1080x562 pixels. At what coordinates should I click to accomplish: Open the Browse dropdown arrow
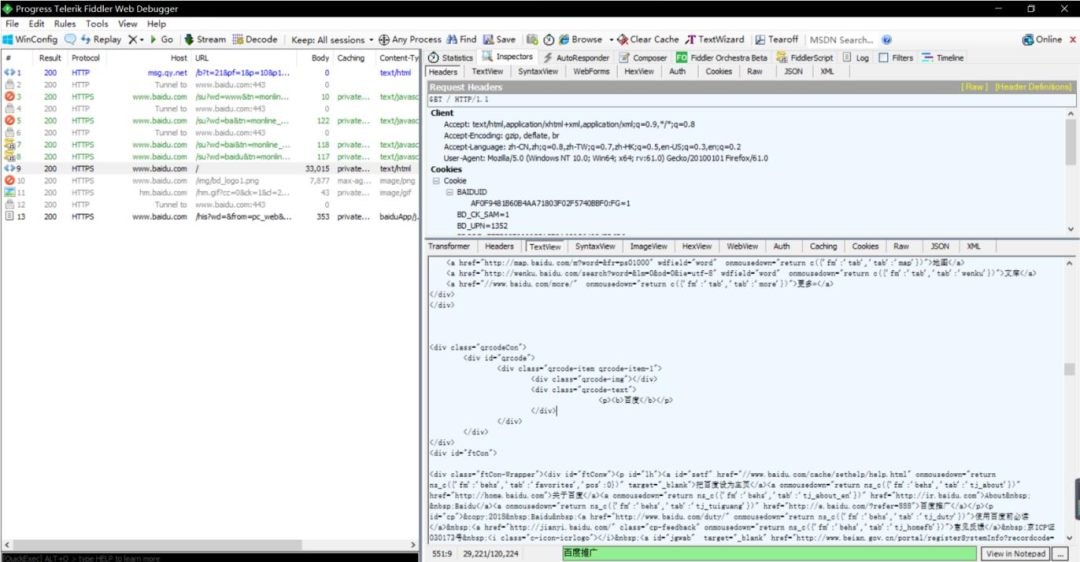pyautogui.click(x=611, y=40)
